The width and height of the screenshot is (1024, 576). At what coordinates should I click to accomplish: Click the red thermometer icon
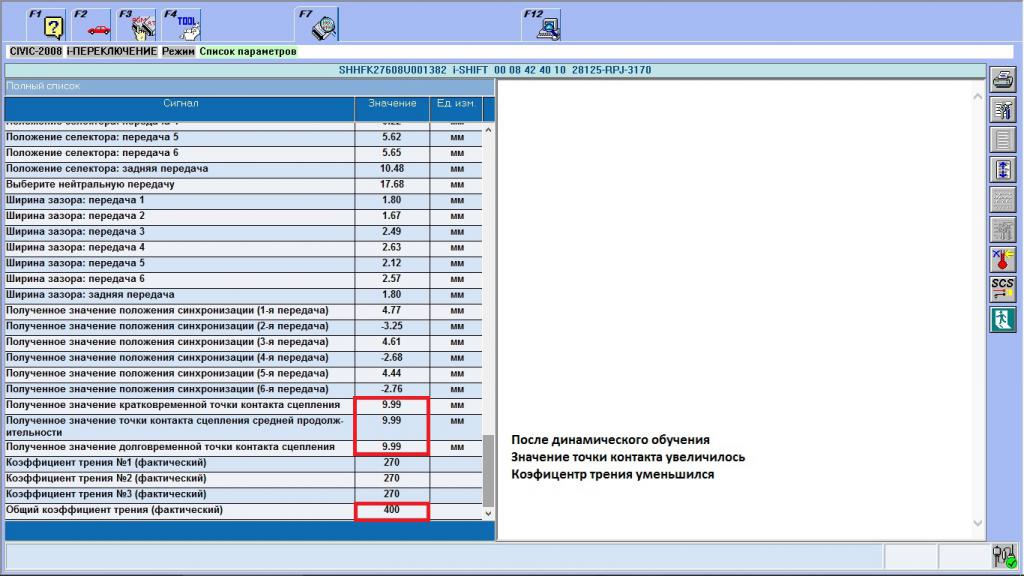click(1001, 260)
